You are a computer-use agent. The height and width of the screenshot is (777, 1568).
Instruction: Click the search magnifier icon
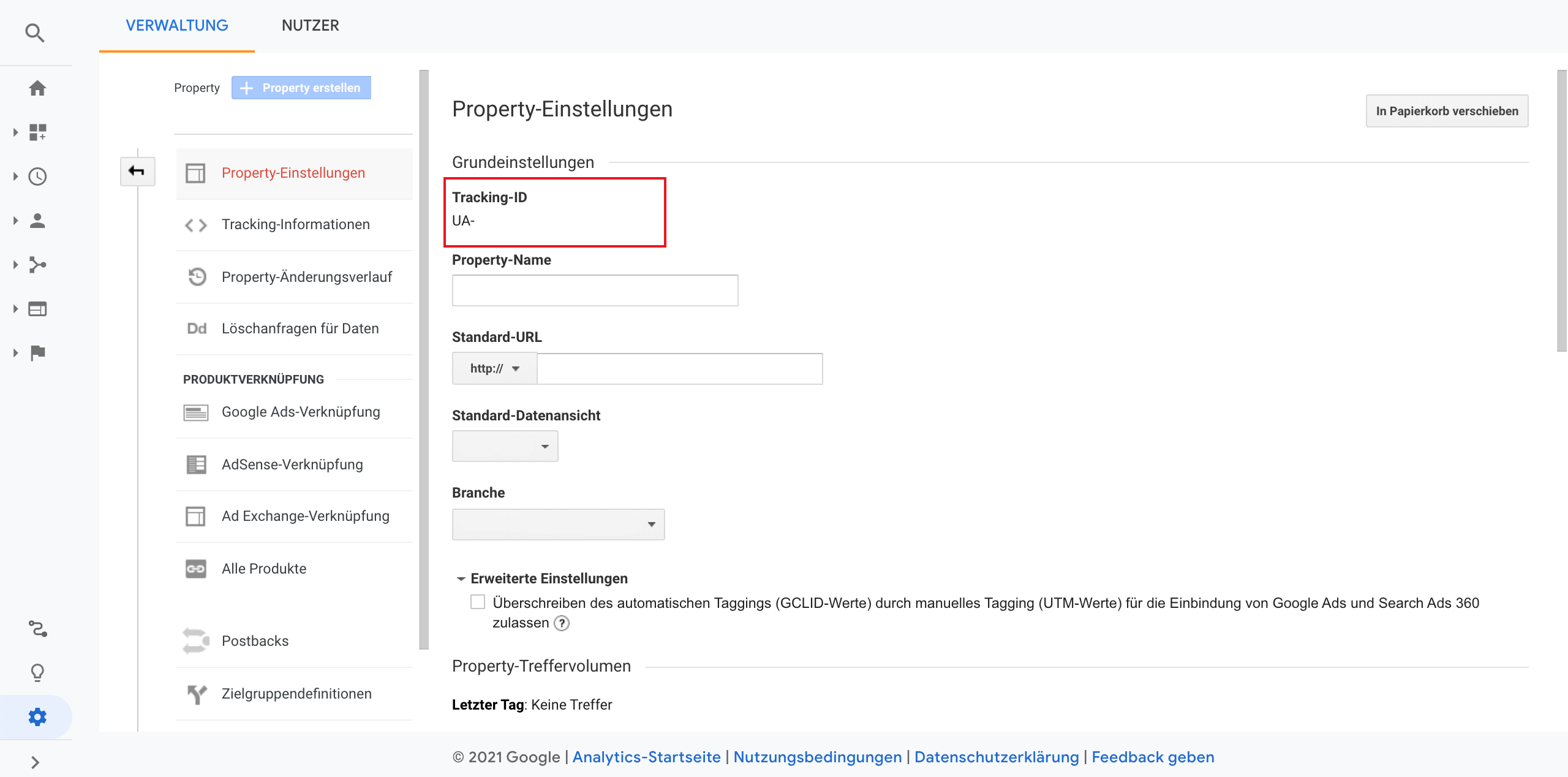(x=35, y=32)
